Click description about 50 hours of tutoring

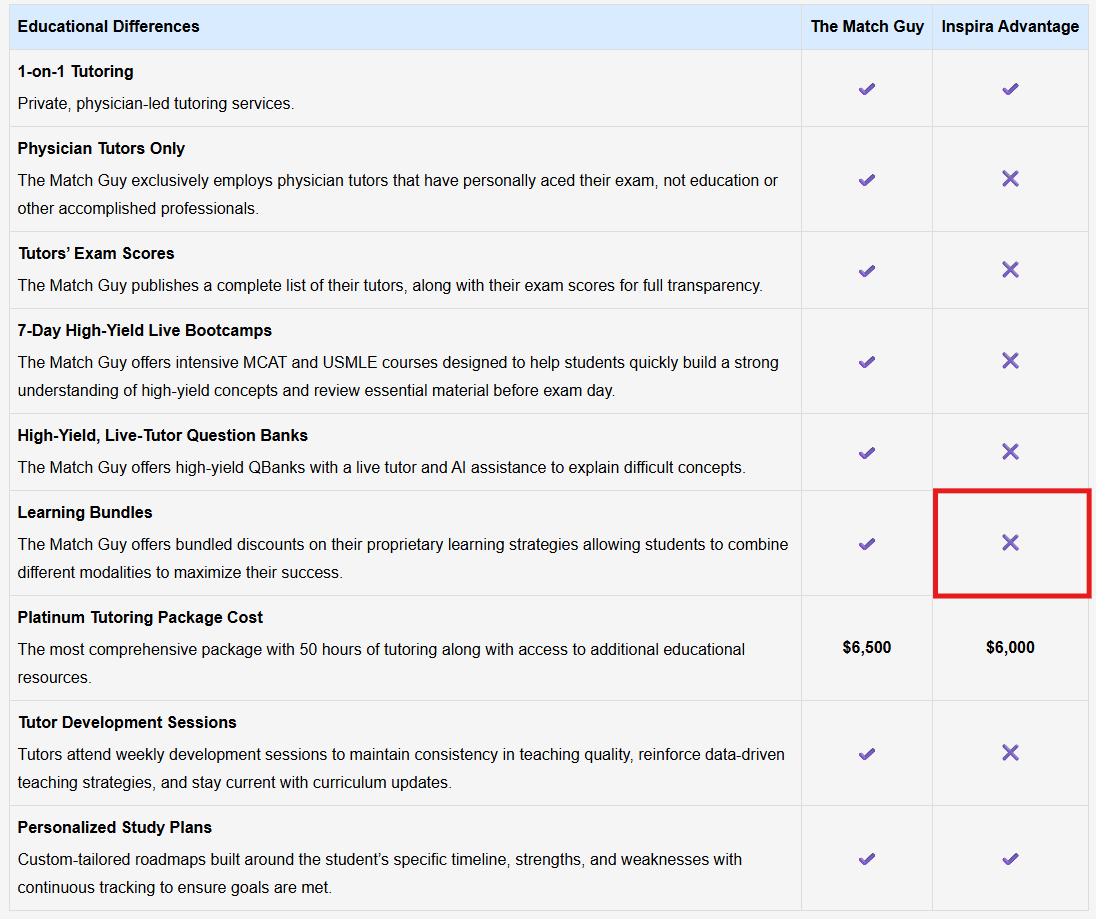(x=382, y=663)
